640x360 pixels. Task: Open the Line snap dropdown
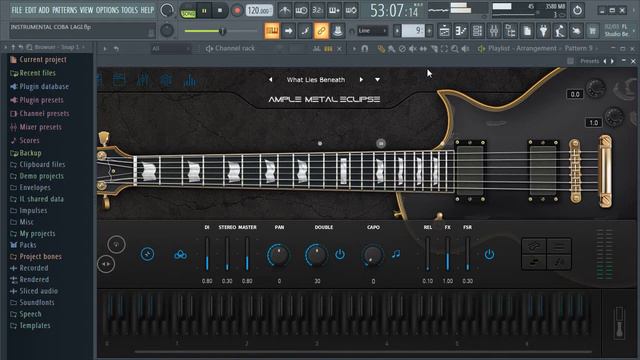pos(372,31)
